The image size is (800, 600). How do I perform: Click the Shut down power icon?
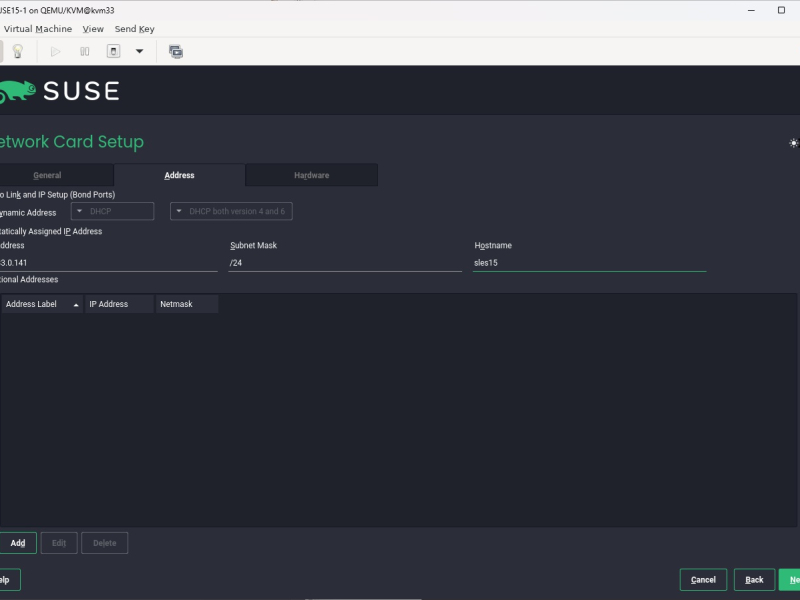[113, 51]
